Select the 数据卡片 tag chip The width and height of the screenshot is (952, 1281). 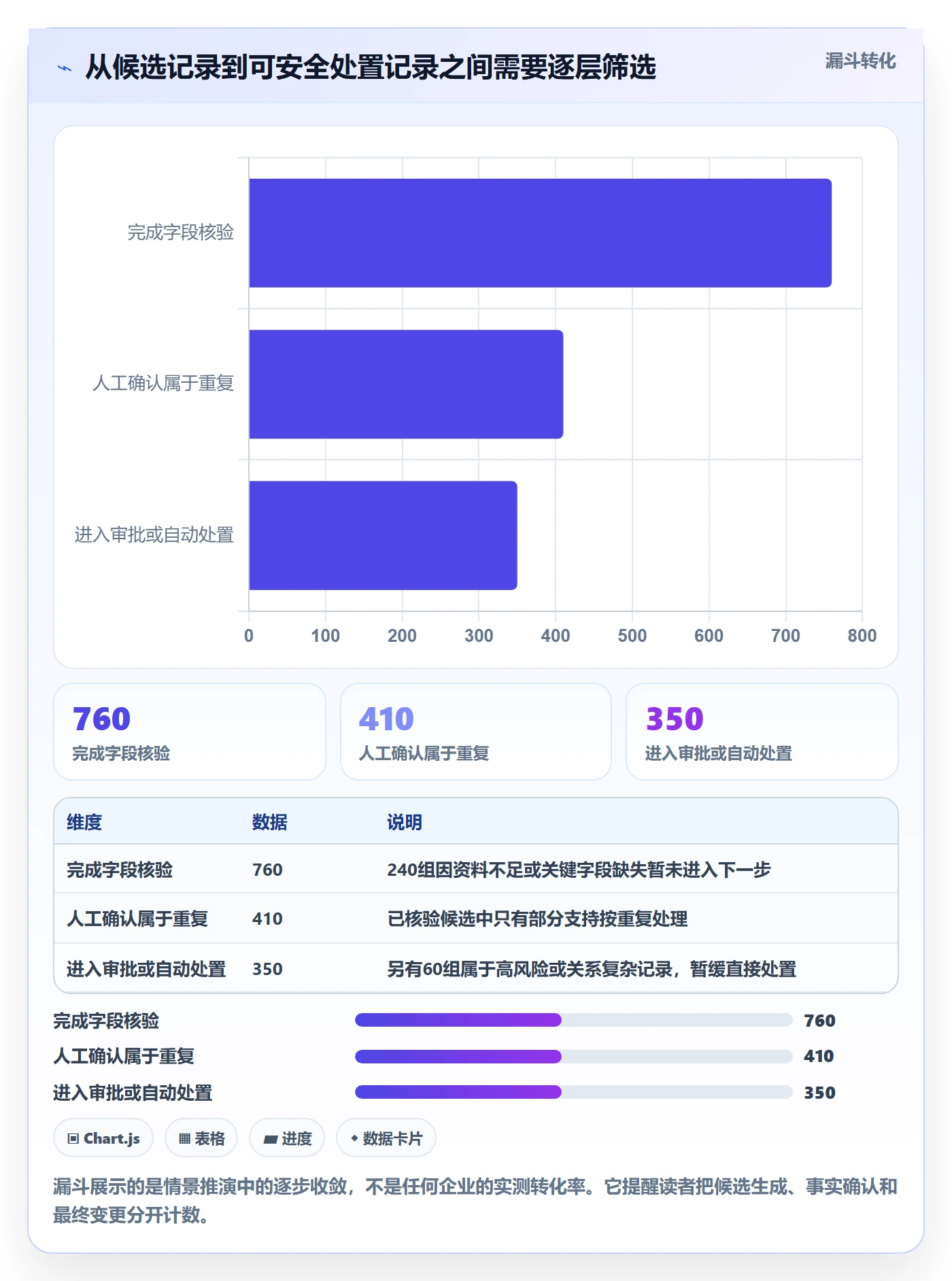tap(386, 1138)
